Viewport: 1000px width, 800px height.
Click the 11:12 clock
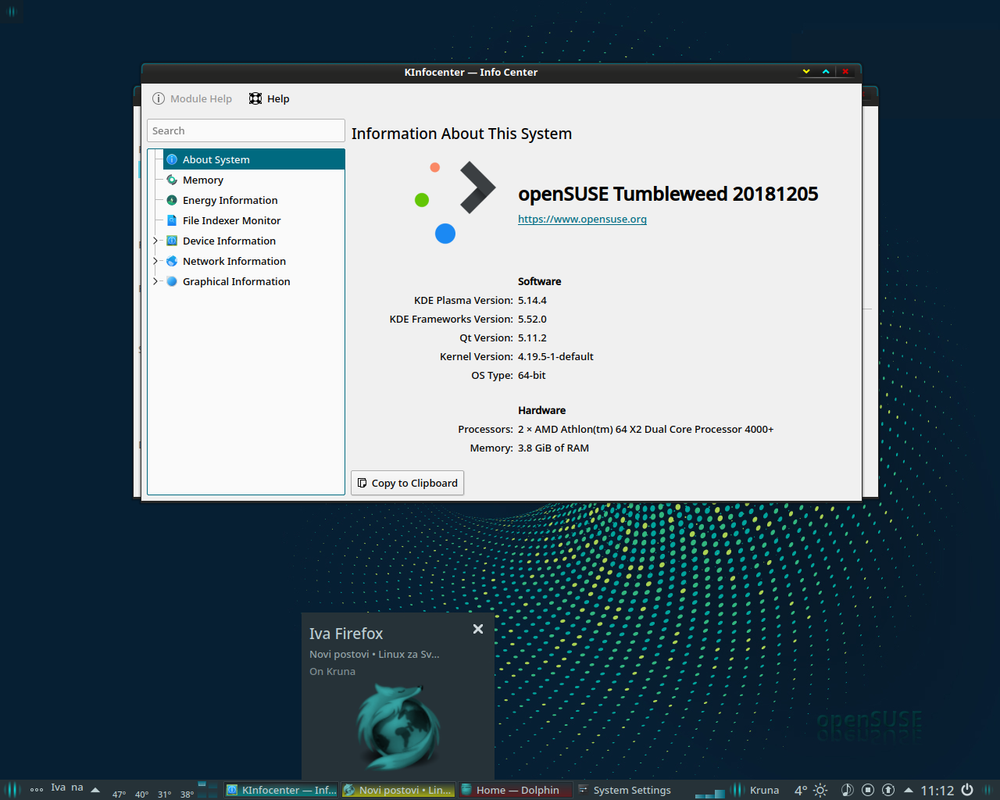(x=937, y=790)
